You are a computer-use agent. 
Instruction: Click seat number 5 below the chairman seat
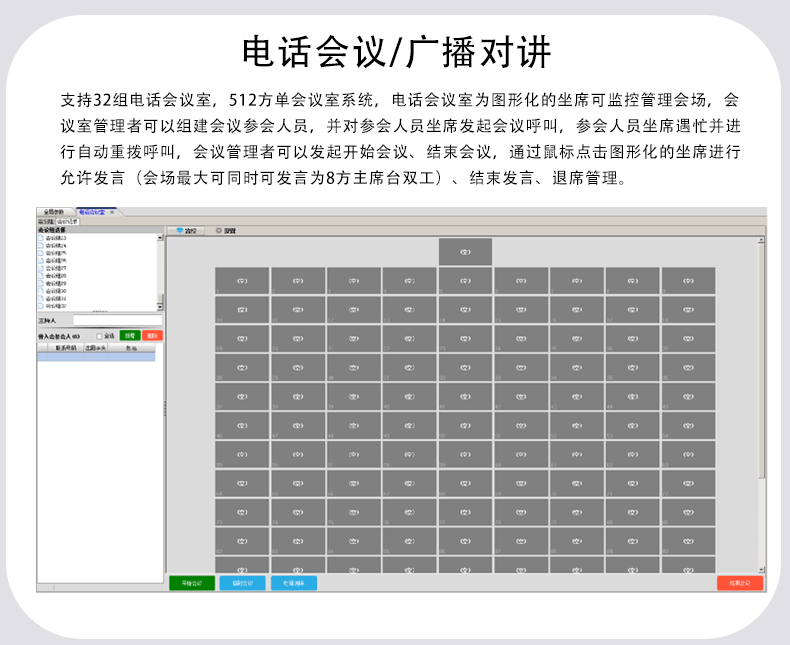[466, 281]
